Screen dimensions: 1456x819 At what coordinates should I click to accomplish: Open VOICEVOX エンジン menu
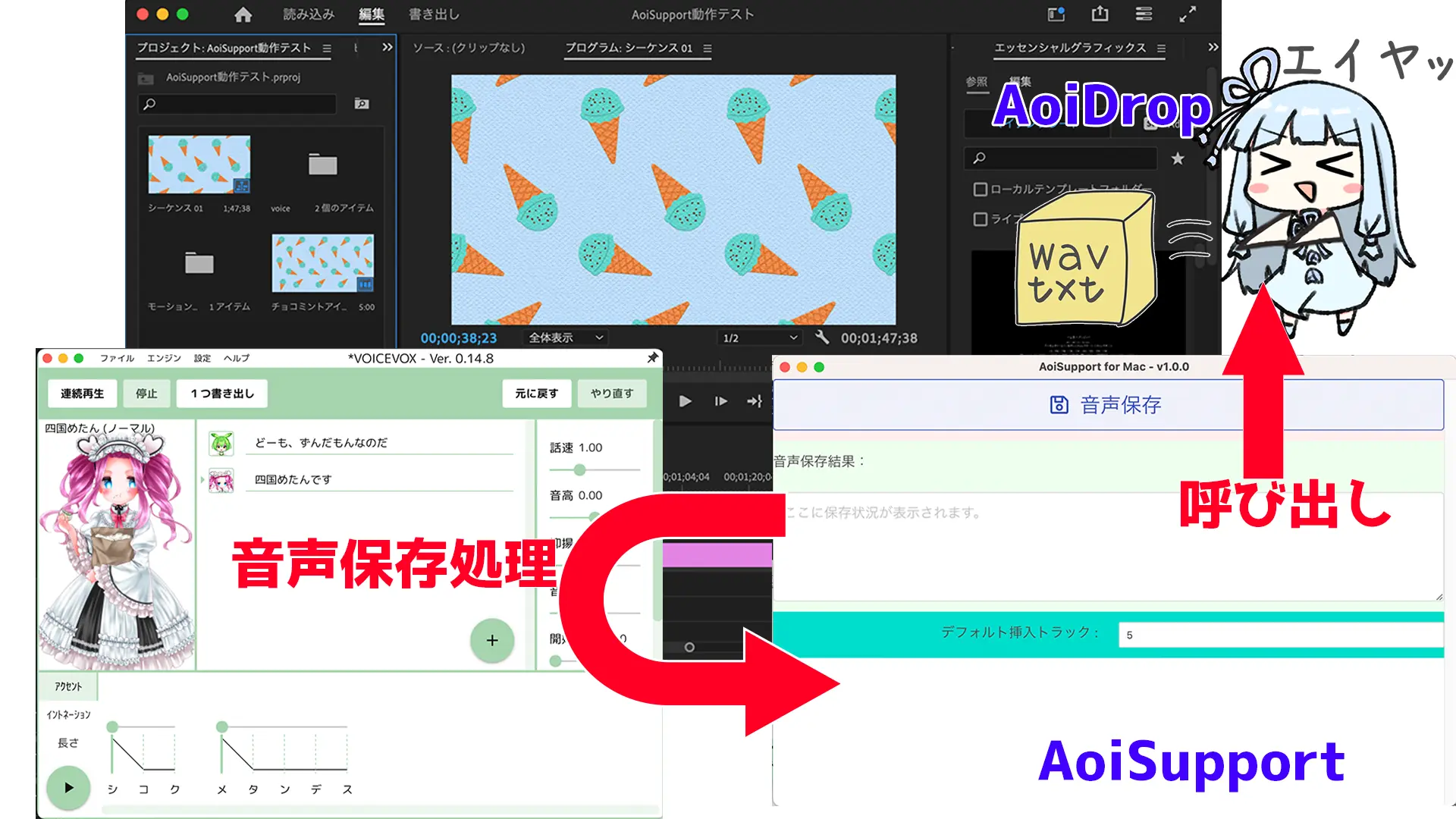coord(164,358)
